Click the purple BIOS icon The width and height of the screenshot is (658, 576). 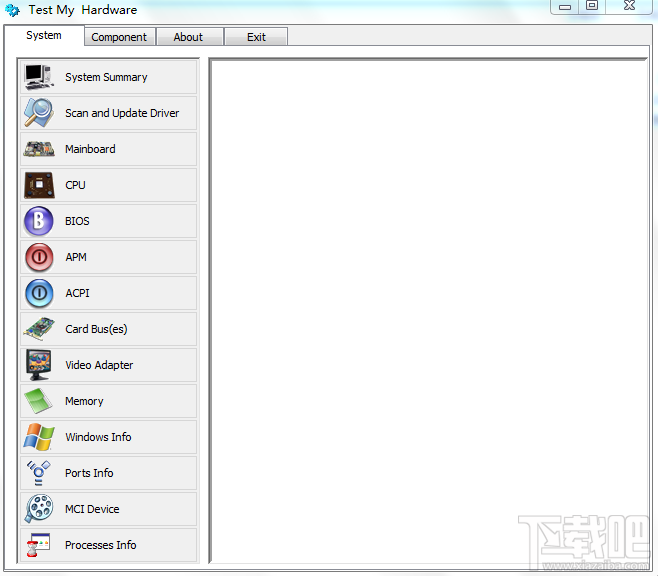click(x=39, y=221)
